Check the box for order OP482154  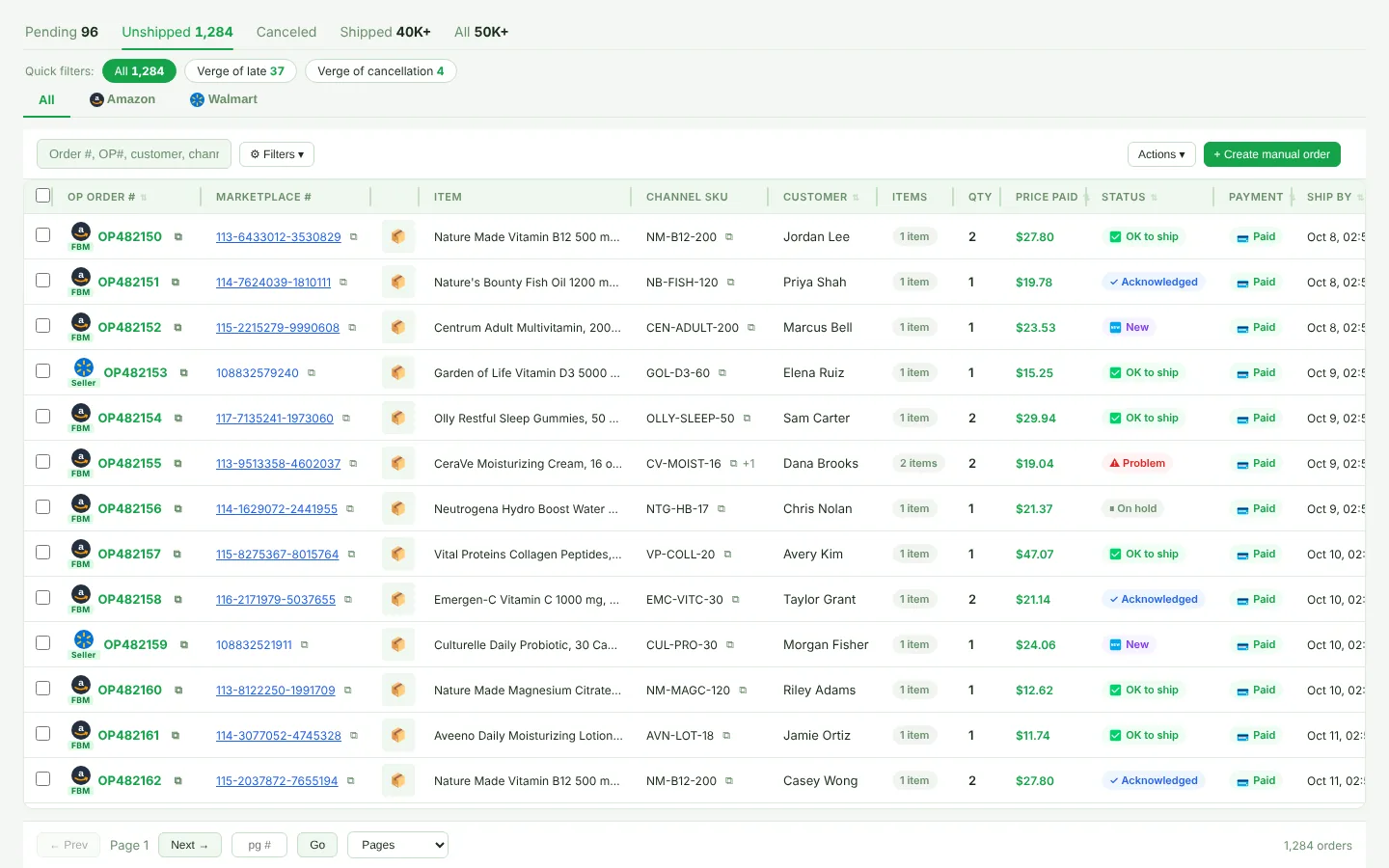point(42,417)
